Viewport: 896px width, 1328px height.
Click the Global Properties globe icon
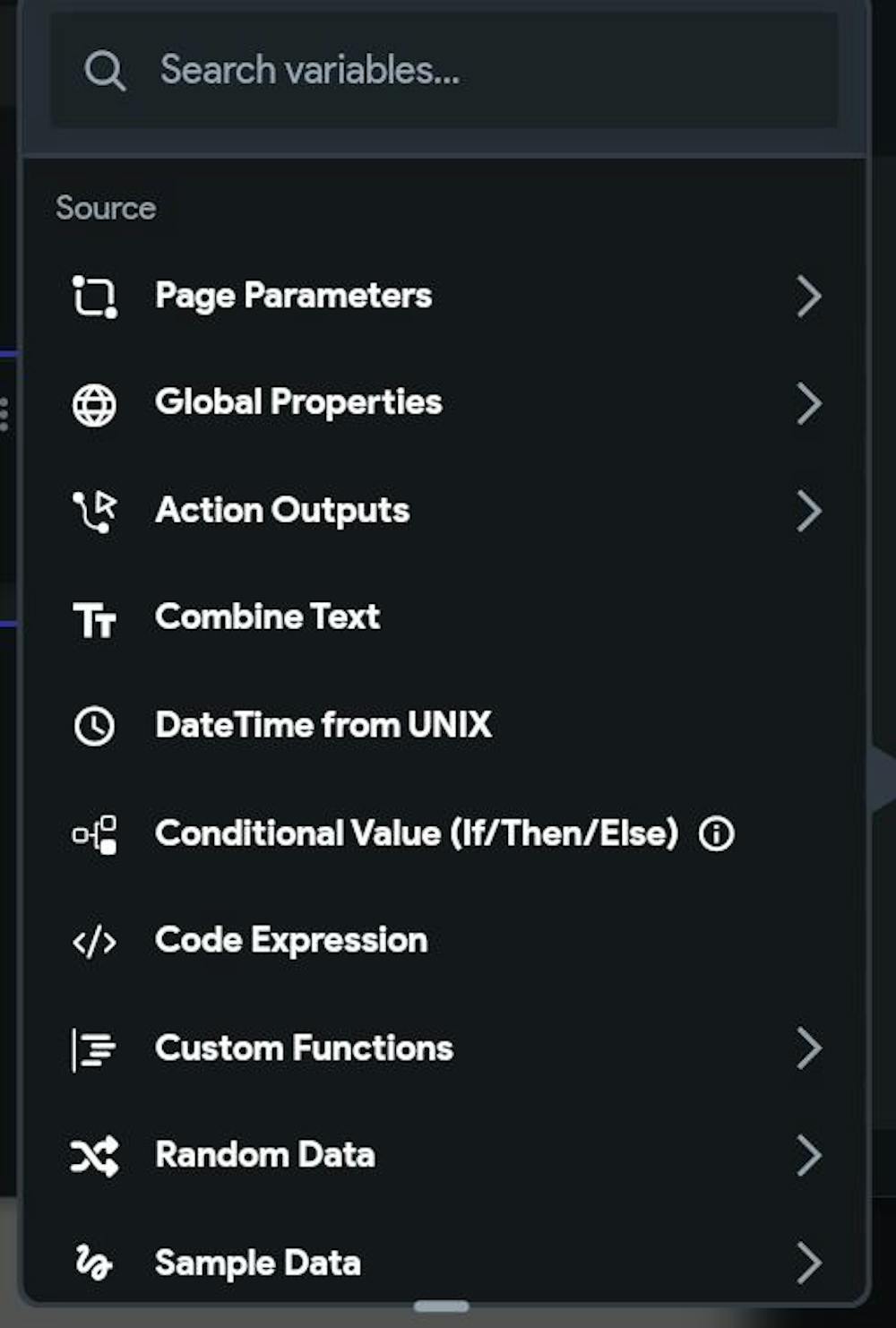[x=94, y=404]
